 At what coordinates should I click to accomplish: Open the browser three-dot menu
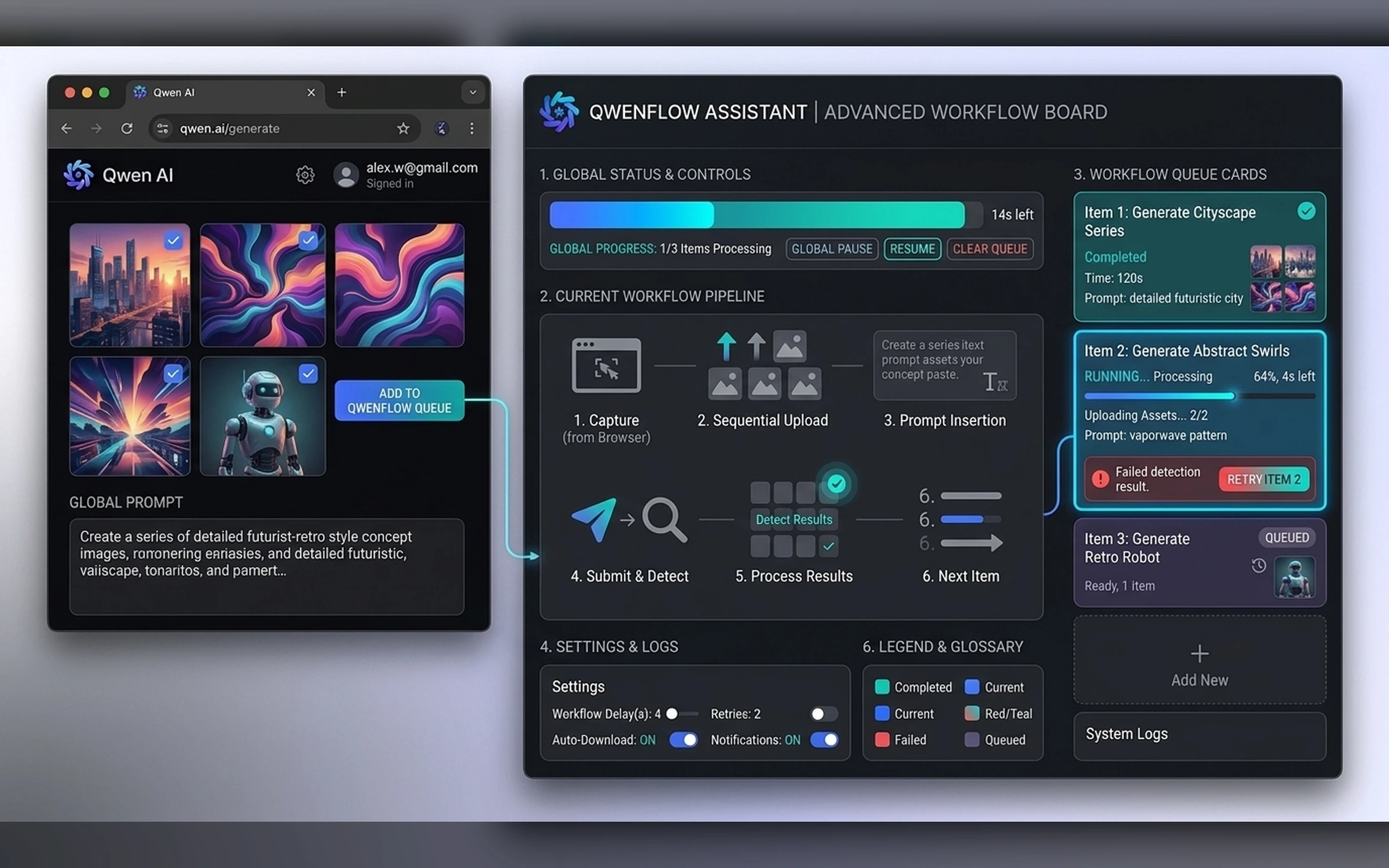click(x=472, y=128)
